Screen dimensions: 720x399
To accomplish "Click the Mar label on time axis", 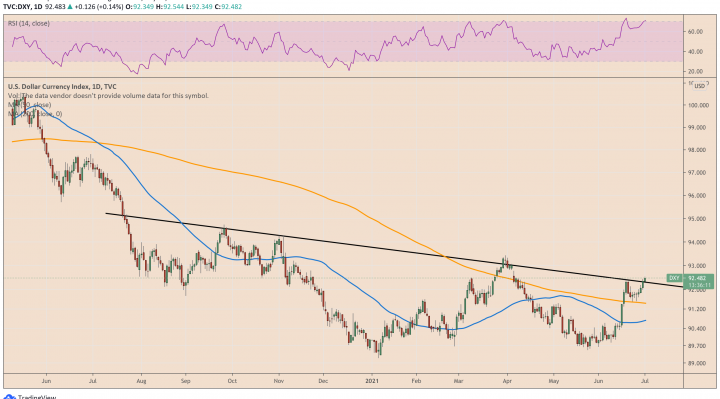I will pyautogui.click(x=458, y=381).
